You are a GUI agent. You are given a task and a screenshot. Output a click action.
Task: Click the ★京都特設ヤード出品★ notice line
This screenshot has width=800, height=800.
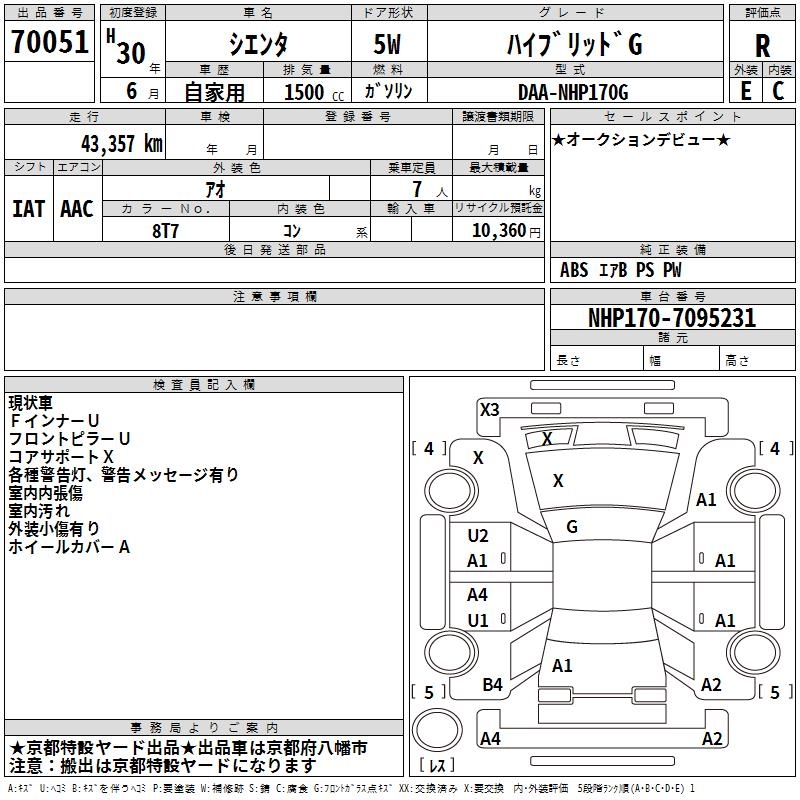[188, 748]
